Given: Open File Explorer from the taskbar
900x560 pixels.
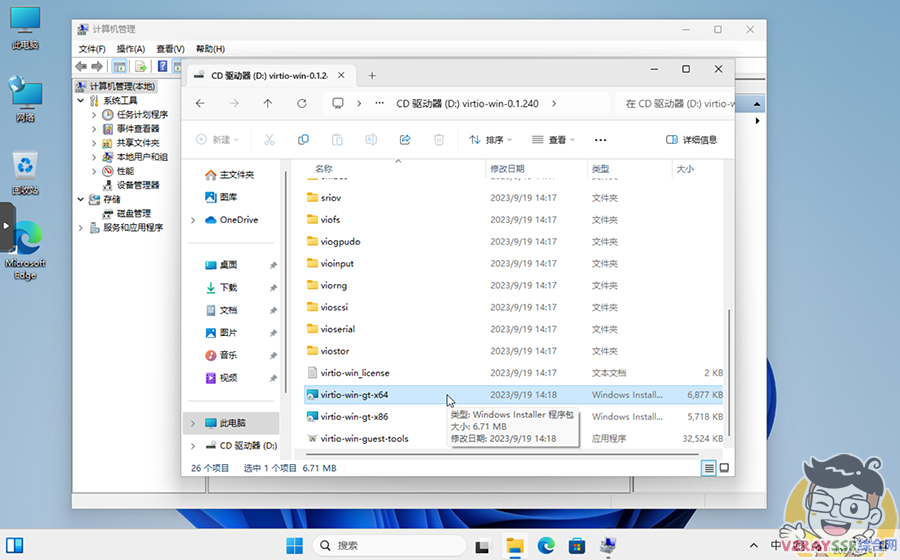Looking at the screenshot, I should coord(515,545).
